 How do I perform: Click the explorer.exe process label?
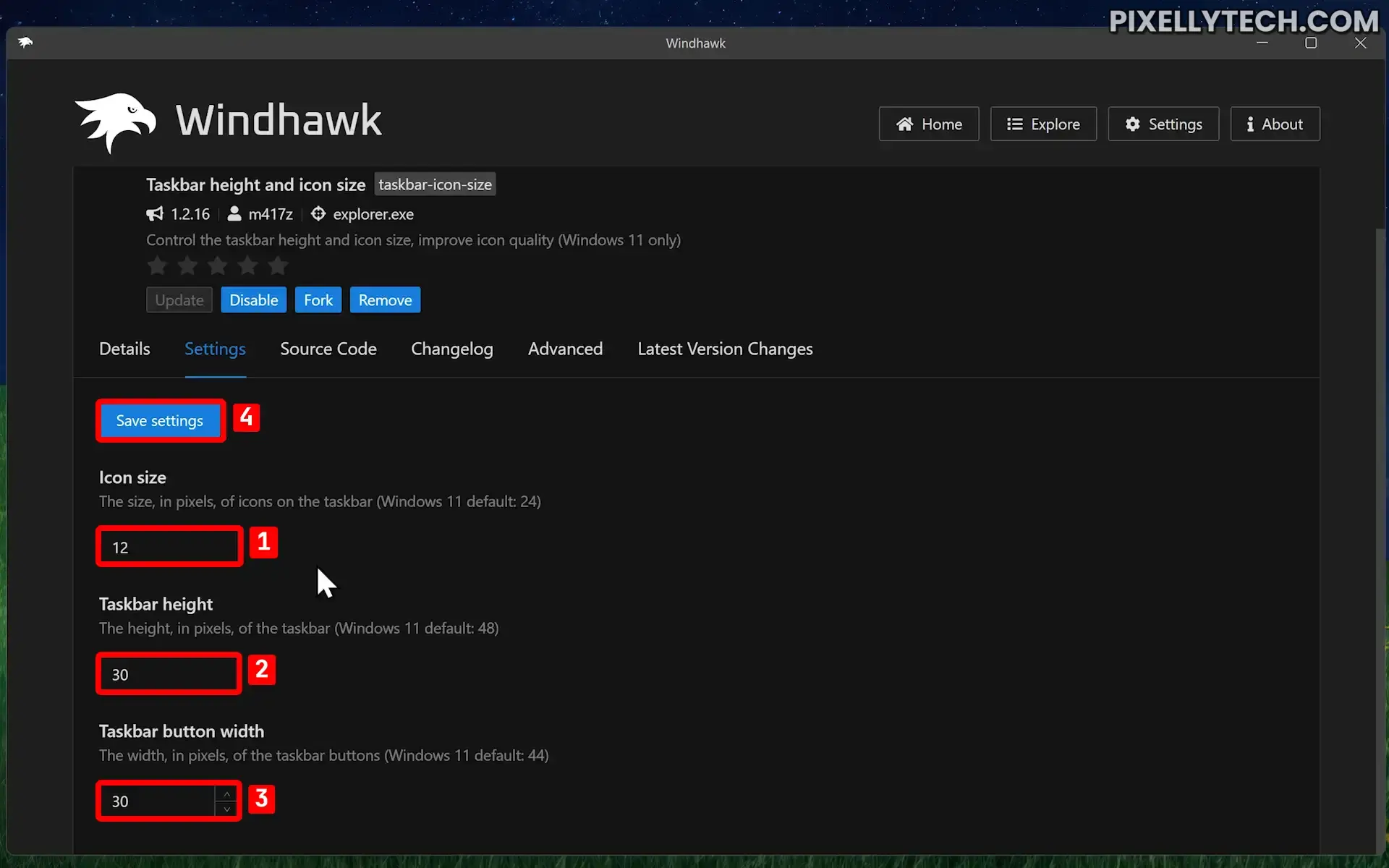pos(373,214)
